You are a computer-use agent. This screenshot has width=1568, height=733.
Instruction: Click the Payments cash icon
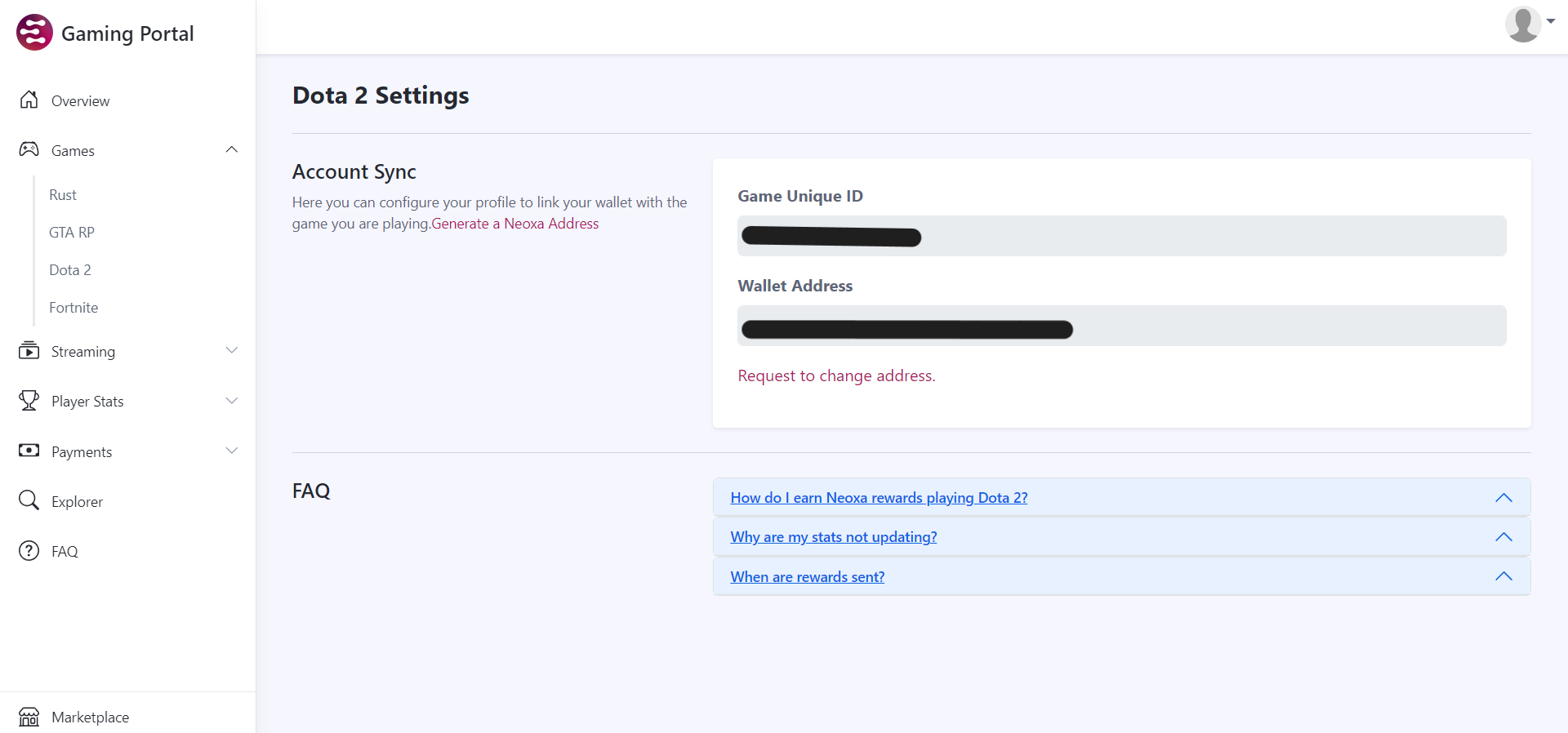click(x=29, y=451)
